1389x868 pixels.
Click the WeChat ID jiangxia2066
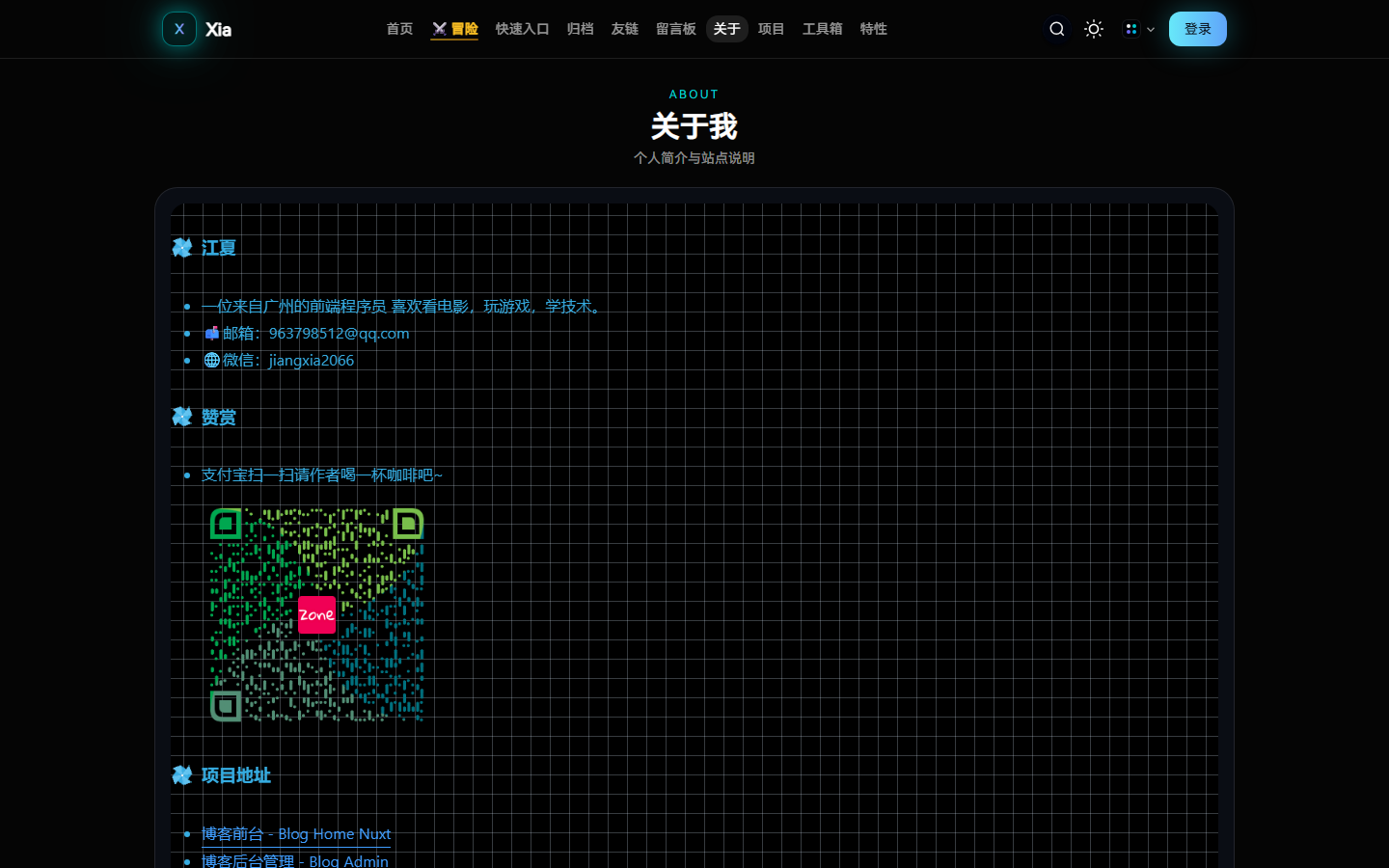coord(312,361)
